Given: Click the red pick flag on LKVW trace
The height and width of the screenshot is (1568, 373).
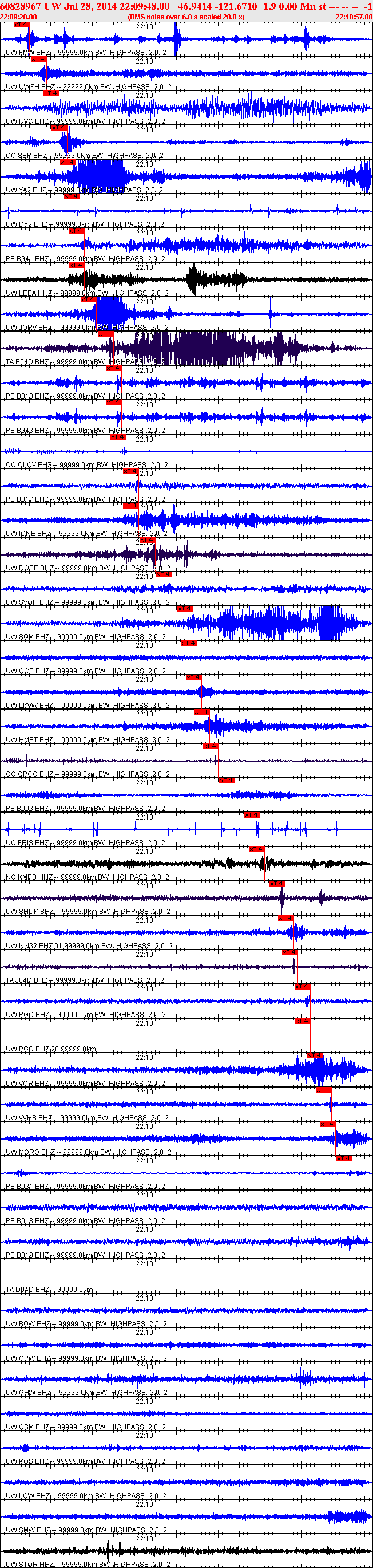Looking at the screenshot, I should [x=193, y=677].
